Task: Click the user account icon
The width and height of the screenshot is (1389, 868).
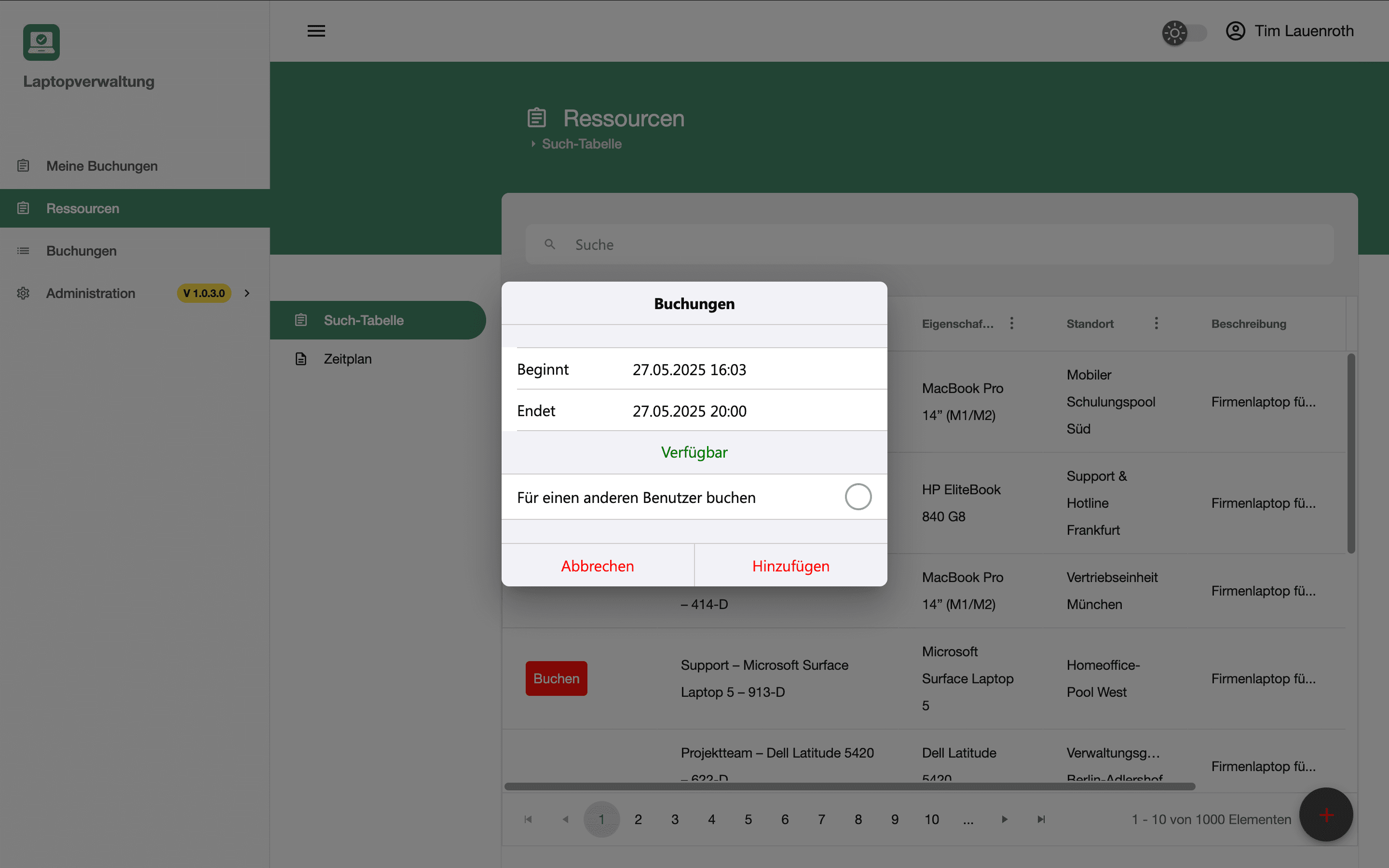Action: coord(1235,31)
